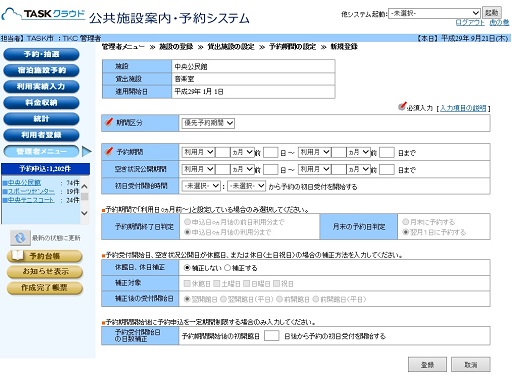
Task: Open 中央テニスコート in the reservation count list
Action: click(31, 200)
